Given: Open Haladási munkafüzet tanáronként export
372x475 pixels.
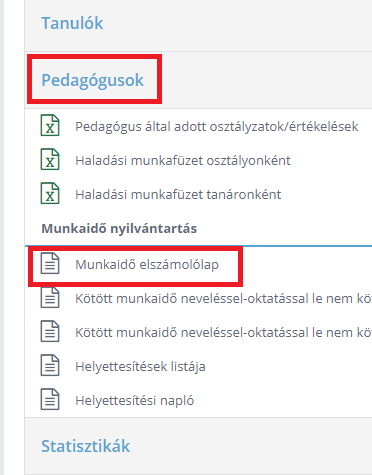Looking at the screenshot, I should (x=178, y=194).
